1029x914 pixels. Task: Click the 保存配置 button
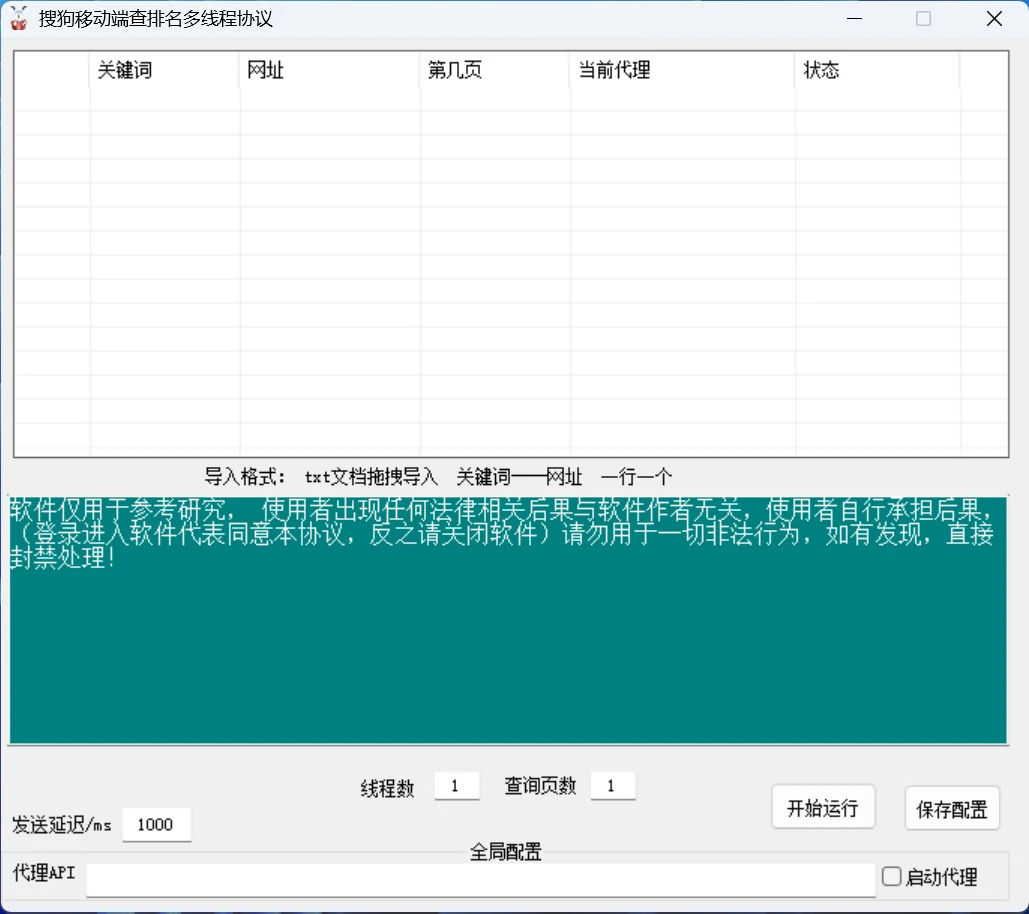(952, 809)
